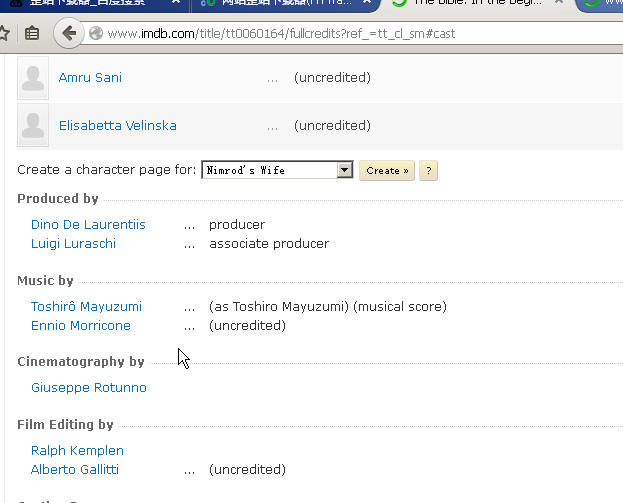623x503 pixels.
Task: Open Elisabetta Velinska's avatar thumbnail
Action: tap(33, 125)
